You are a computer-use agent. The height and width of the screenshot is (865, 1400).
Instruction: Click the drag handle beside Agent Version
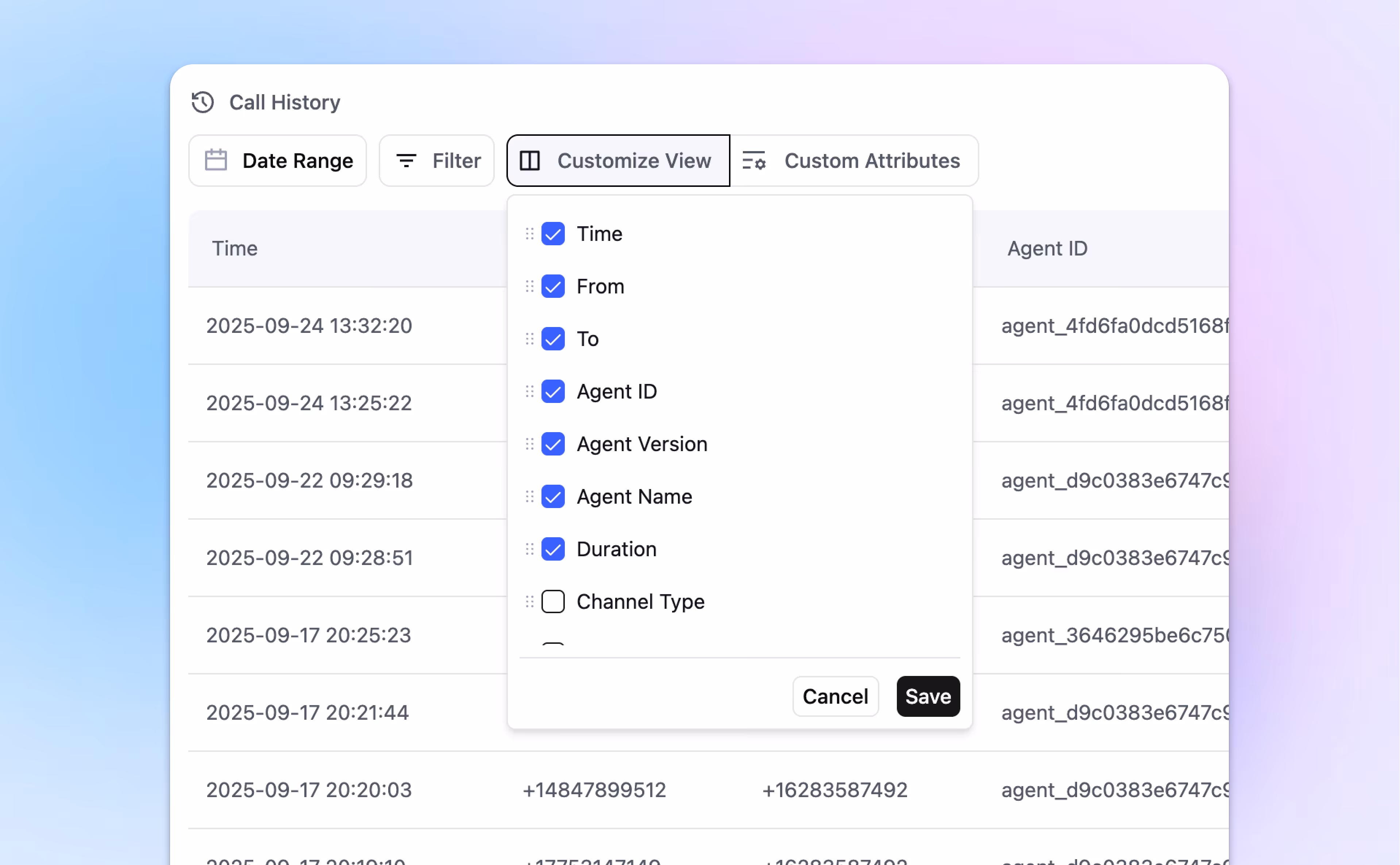click(529, 444)
